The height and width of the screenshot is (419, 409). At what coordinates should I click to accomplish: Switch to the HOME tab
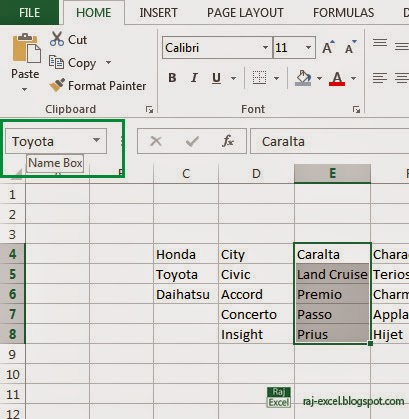94,13
